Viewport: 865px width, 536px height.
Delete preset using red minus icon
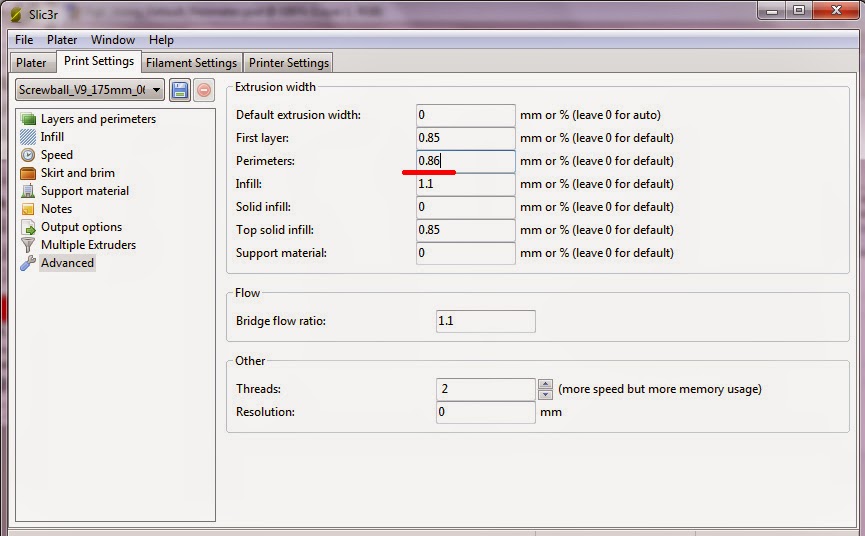click(204, 90)
